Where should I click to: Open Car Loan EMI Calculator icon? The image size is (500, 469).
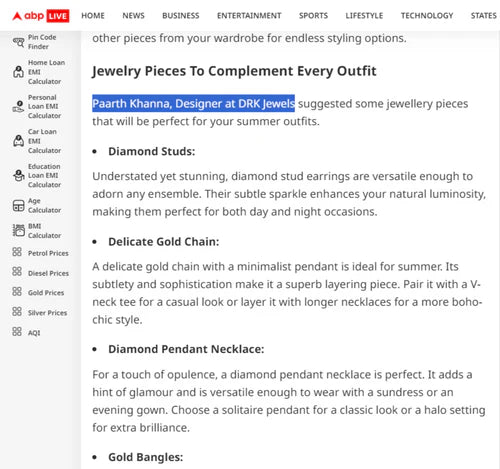pyautogui.click(x=18, y=141)
